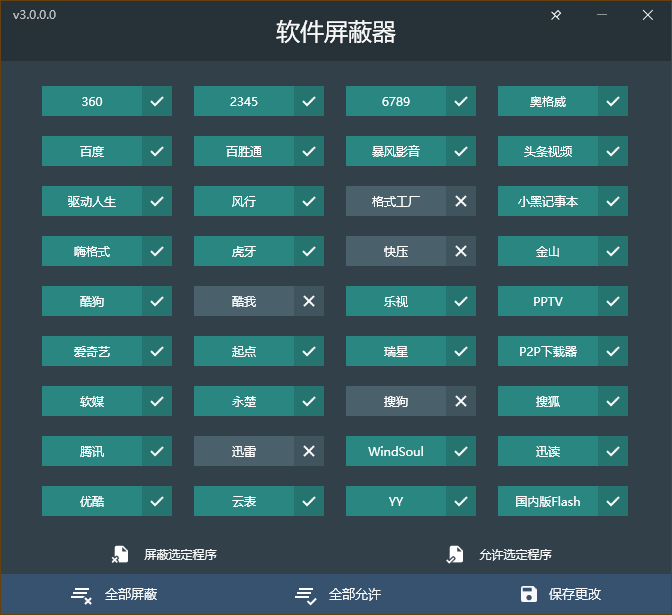Screen dimensions: 672x615
Task: Click the X mark beside 搜狗
Action: [461, 401]
